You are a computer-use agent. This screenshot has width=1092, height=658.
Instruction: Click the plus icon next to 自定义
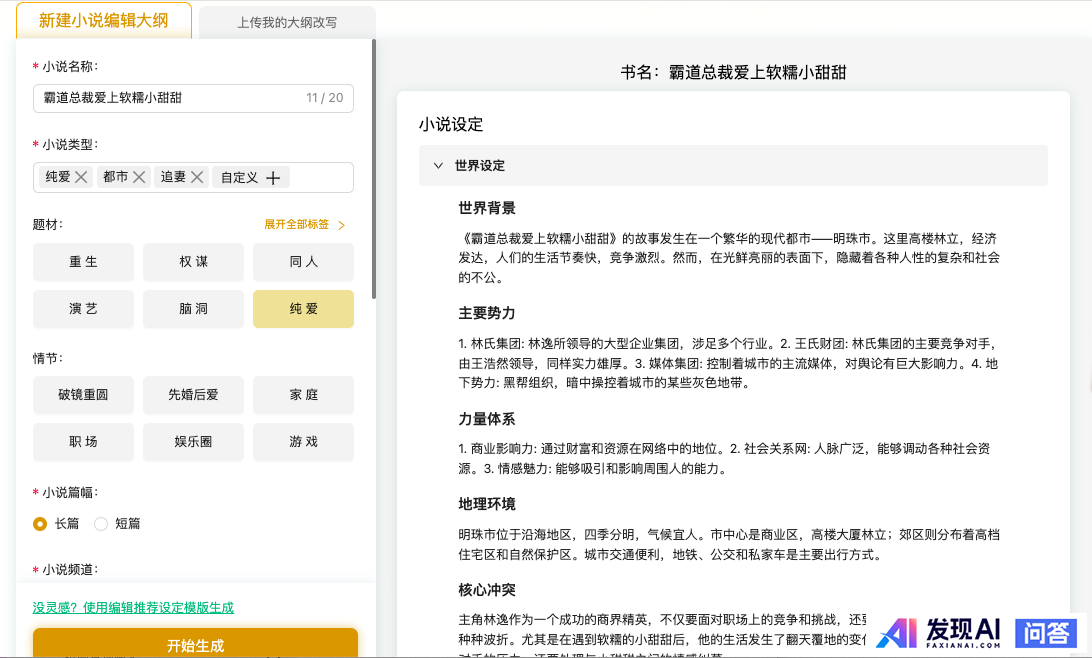[272, 178]
